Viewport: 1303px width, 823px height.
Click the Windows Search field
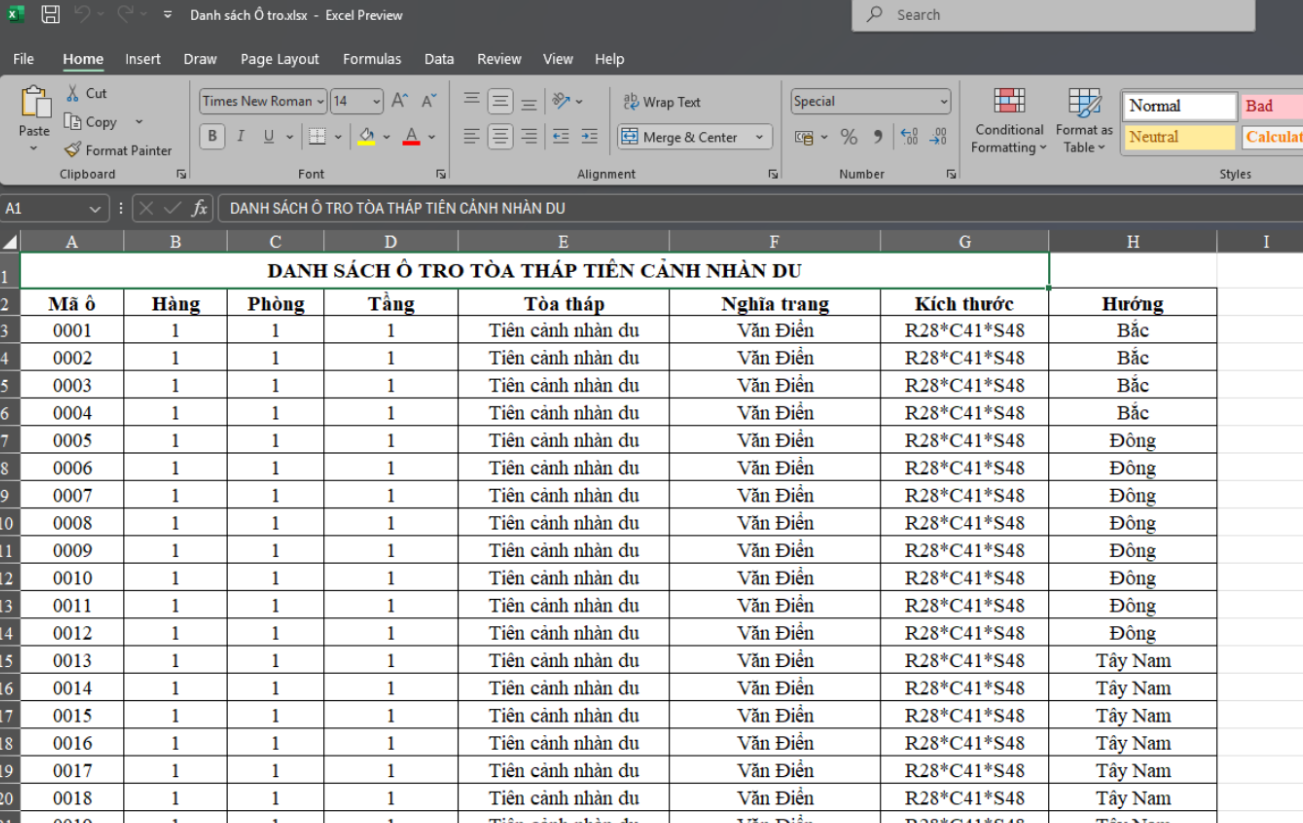[x=1050, y=15]
